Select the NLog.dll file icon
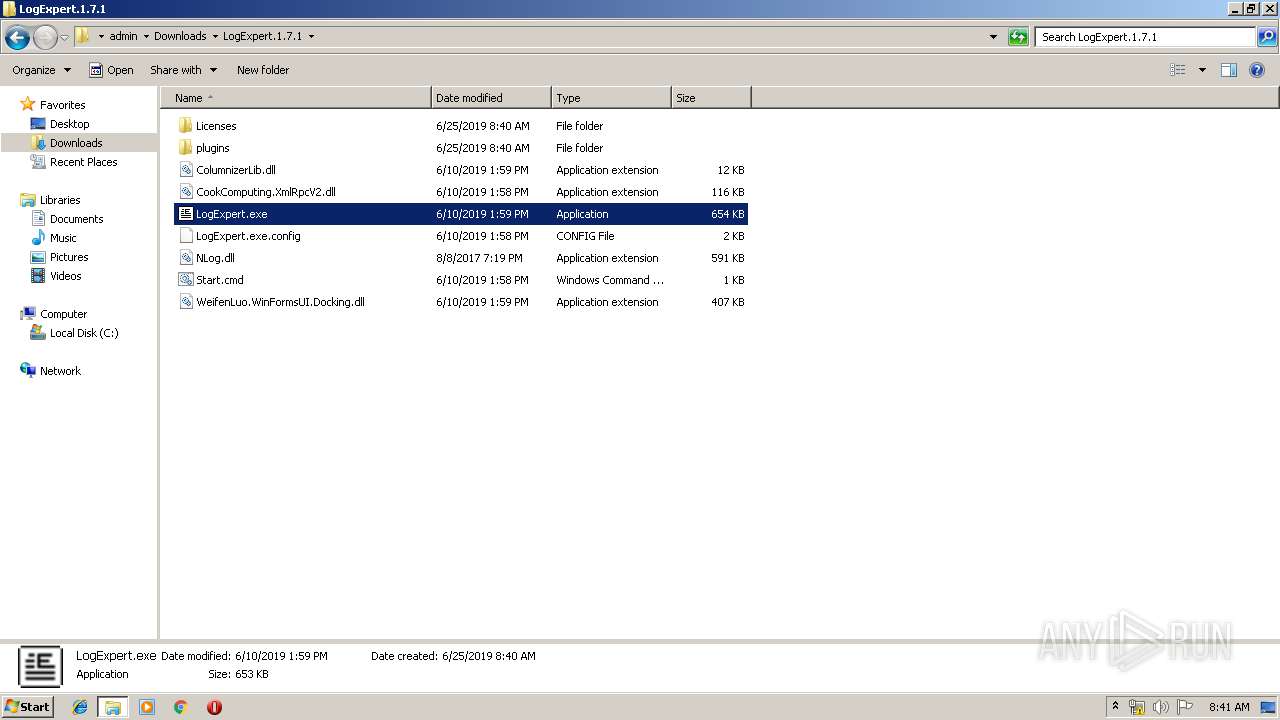 [x=185, y=258]
